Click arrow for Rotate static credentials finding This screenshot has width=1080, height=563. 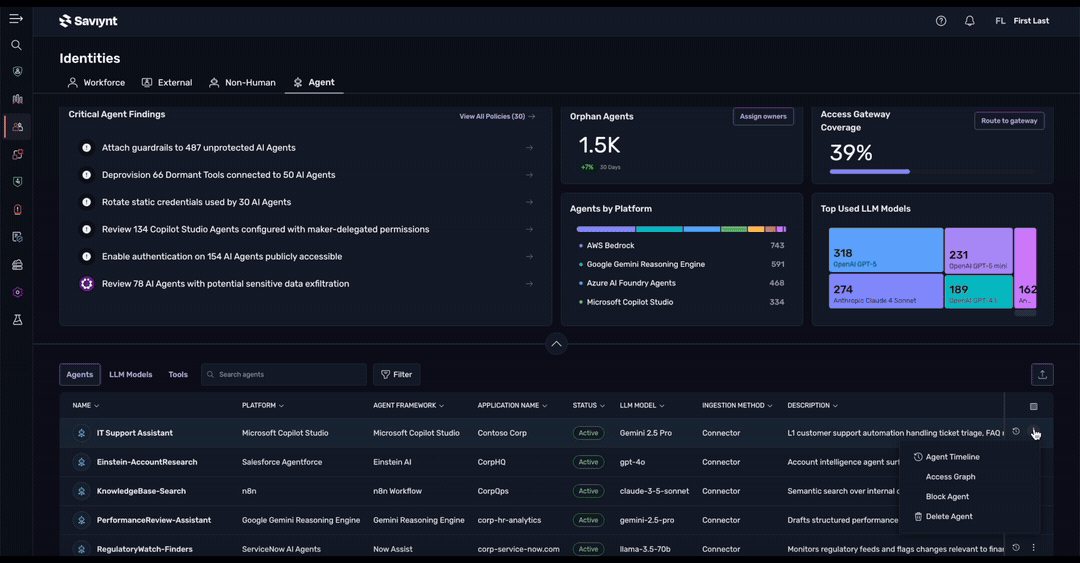529,202
